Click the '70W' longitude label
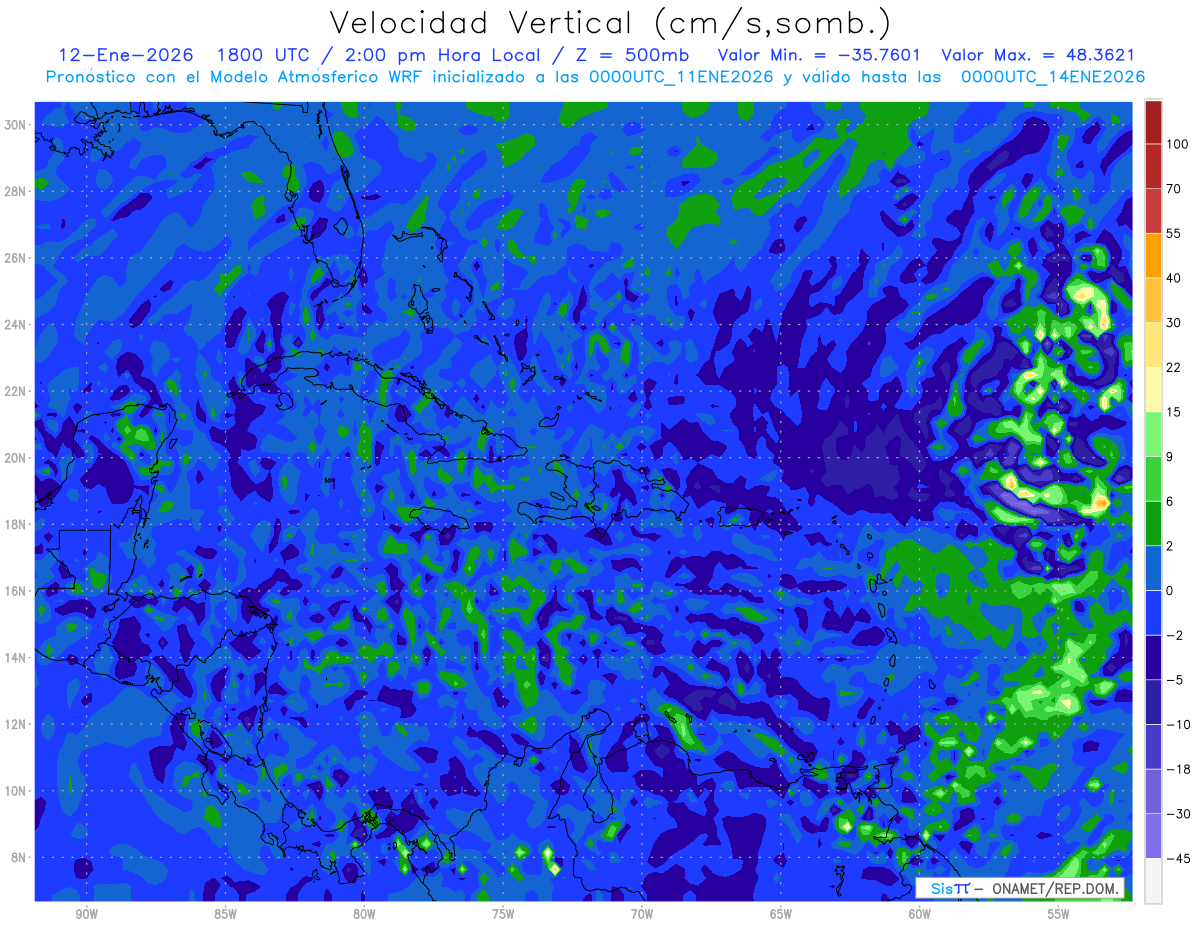 pyautogui.click(x=642, y=914)
